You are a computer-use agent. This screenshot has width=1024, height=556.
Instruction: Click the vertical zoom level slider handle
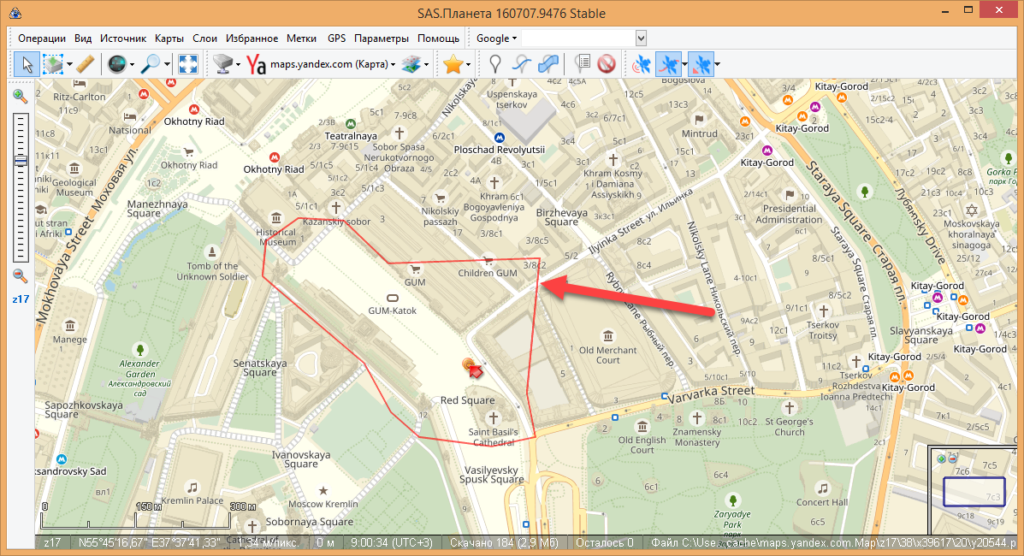point(20,161)
